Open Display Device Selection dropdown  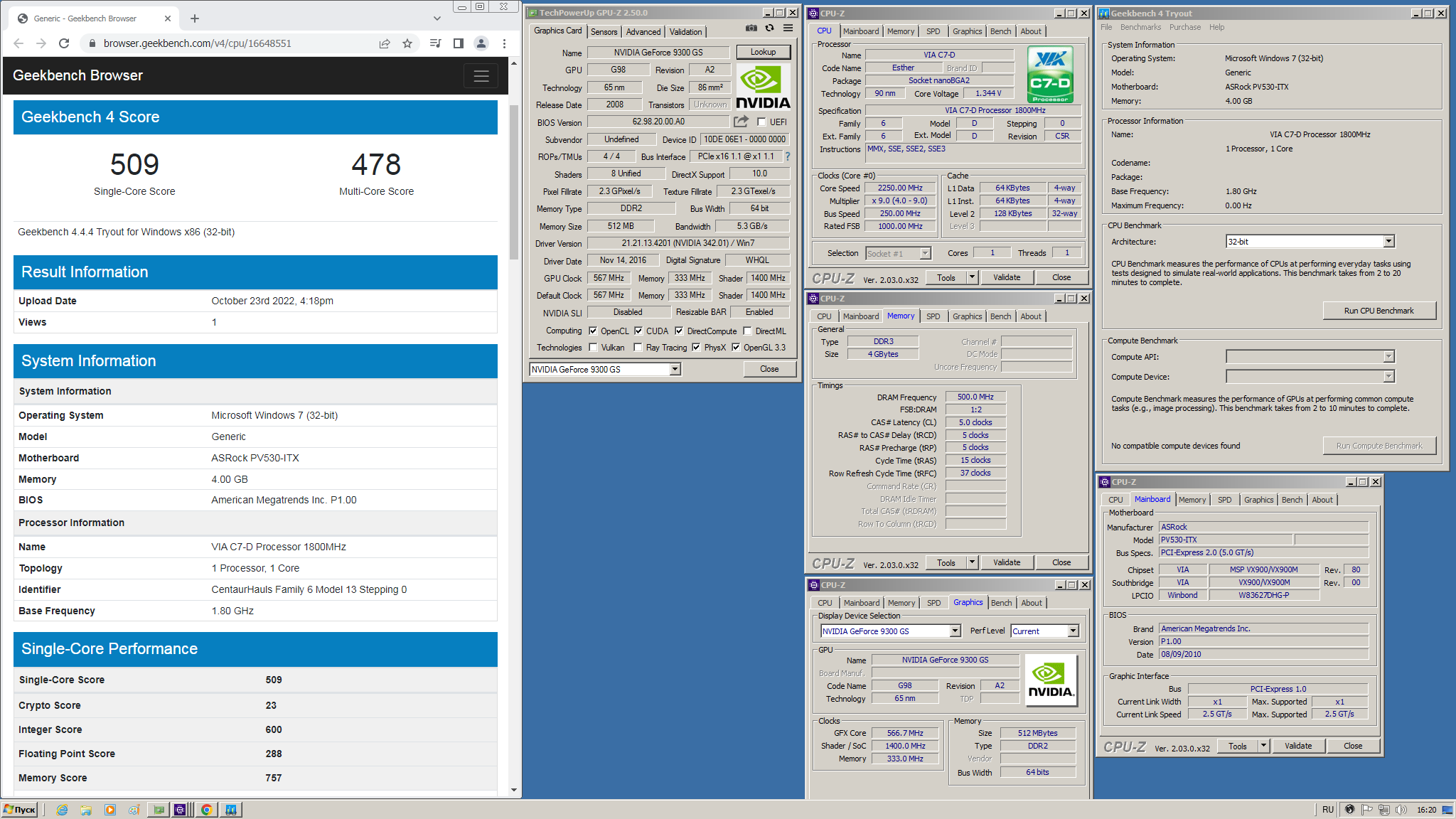click(955, 631)
